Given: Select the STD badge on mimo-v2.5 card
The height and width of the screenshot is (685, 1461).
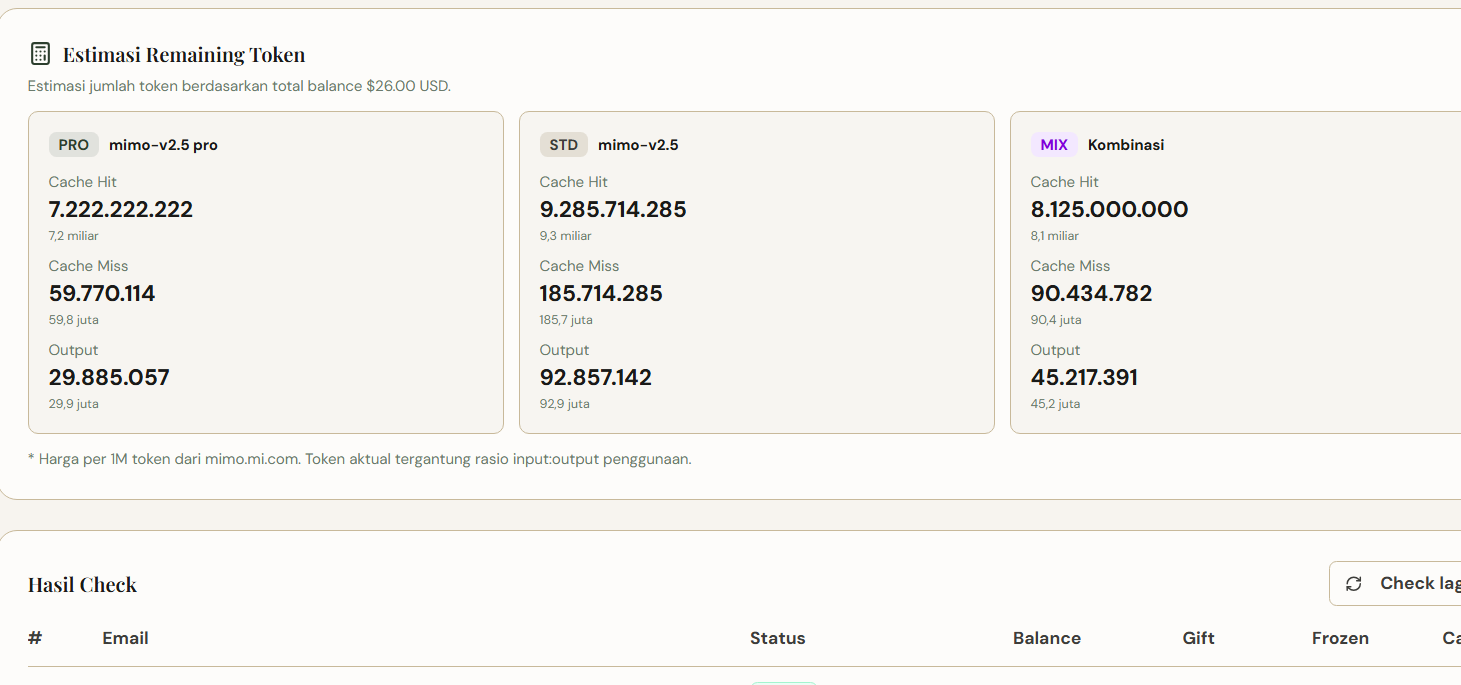Looking at the screenshot, I should pyautogui.click(x=564, y=145).
